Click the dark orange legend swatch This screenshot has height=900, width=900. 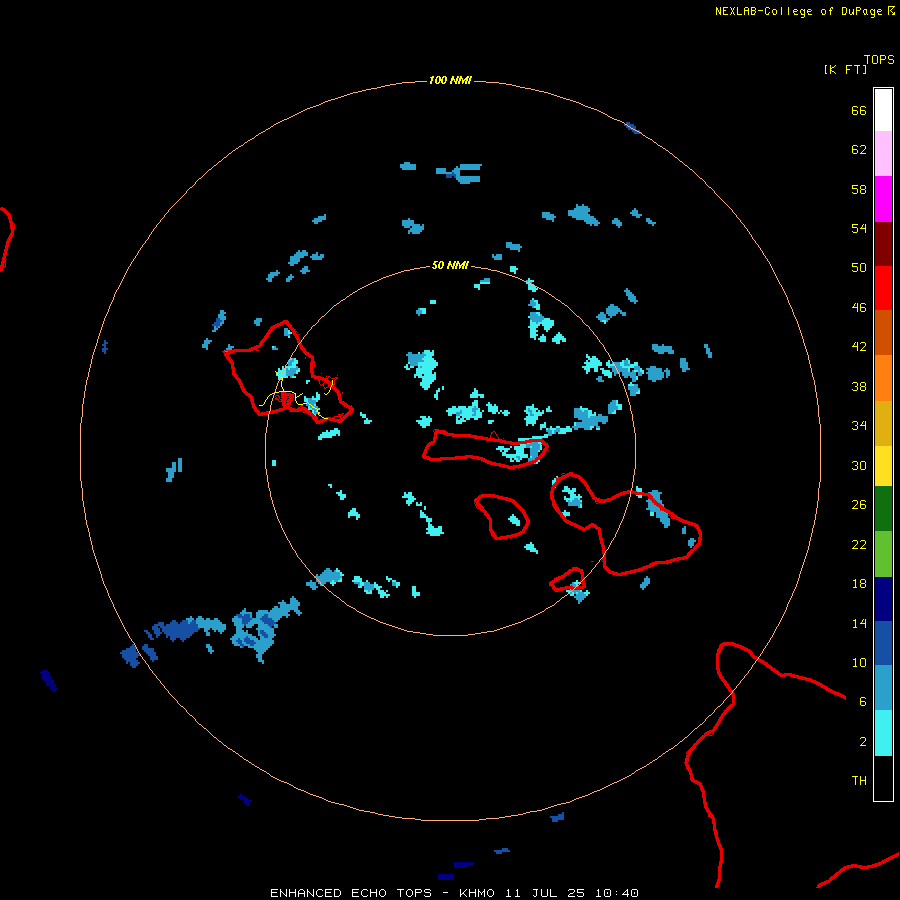tap(883, 332)
